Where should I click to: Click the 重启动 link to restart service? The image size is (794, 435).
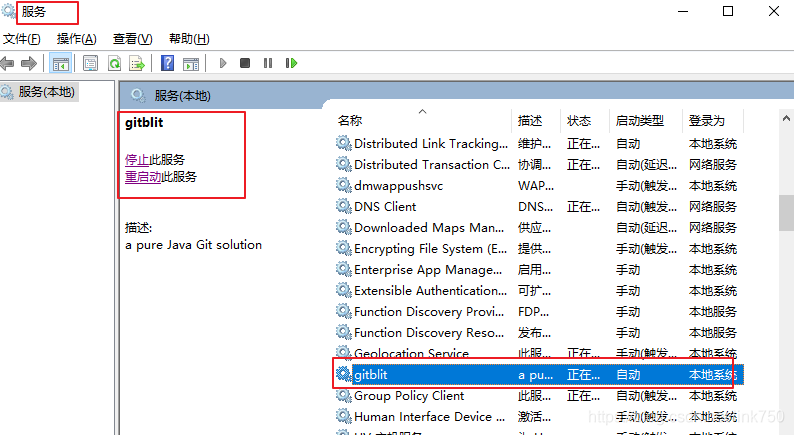(x=143, y=177)
